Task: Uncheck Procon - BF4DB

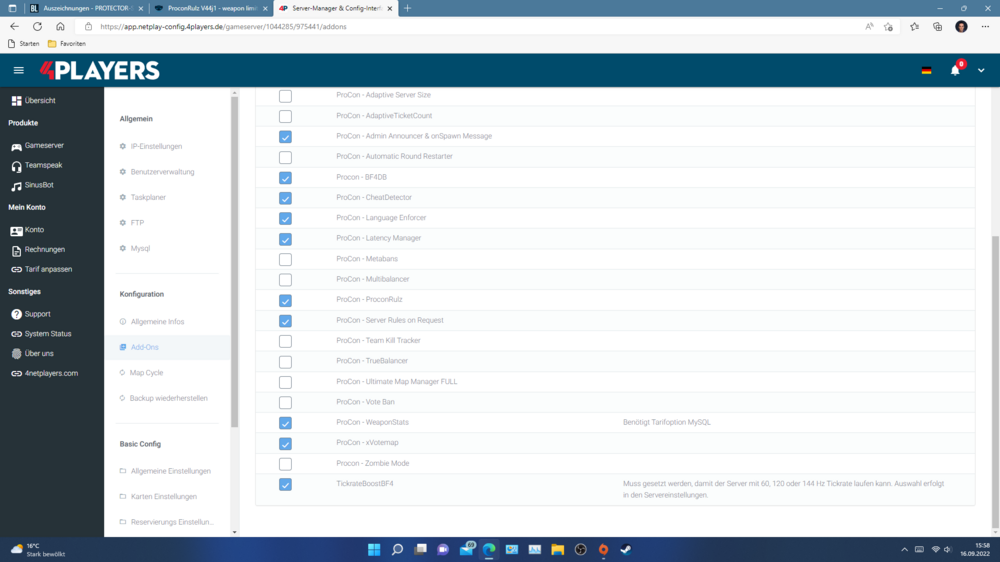Action: coord(285,177)
